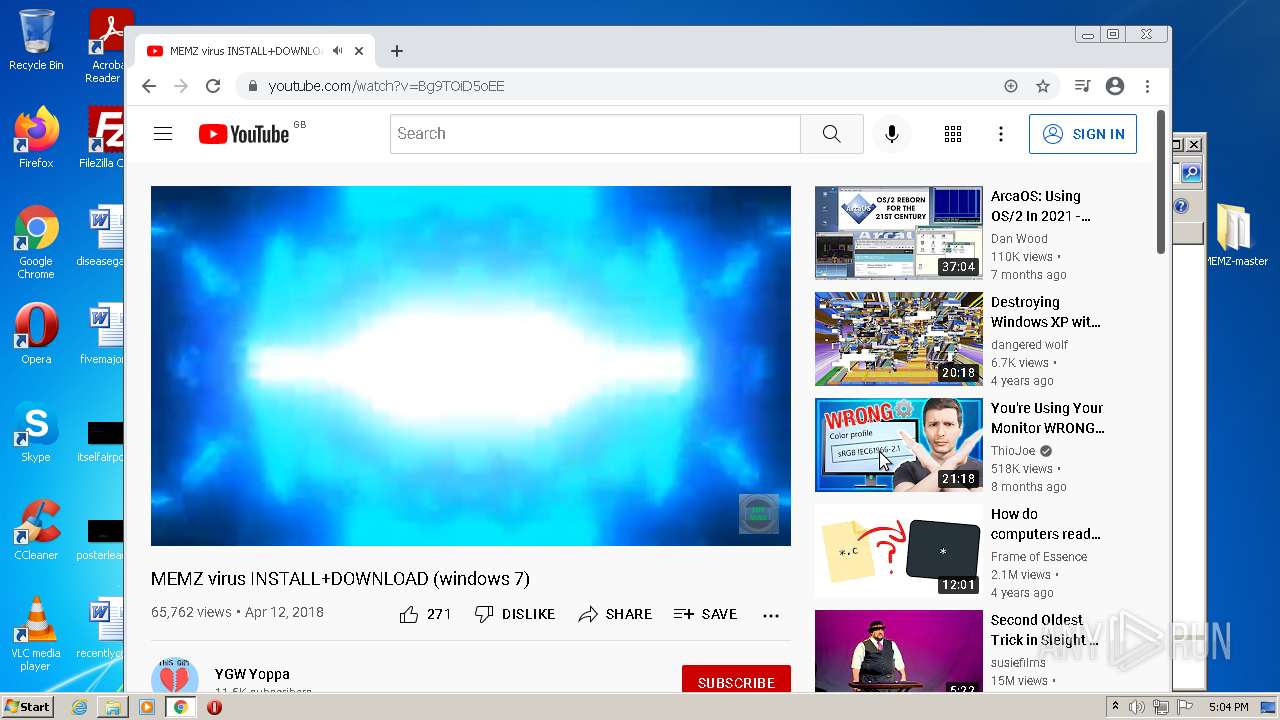
Task: Share the MEMZ virus video
Action: (615, 614)
